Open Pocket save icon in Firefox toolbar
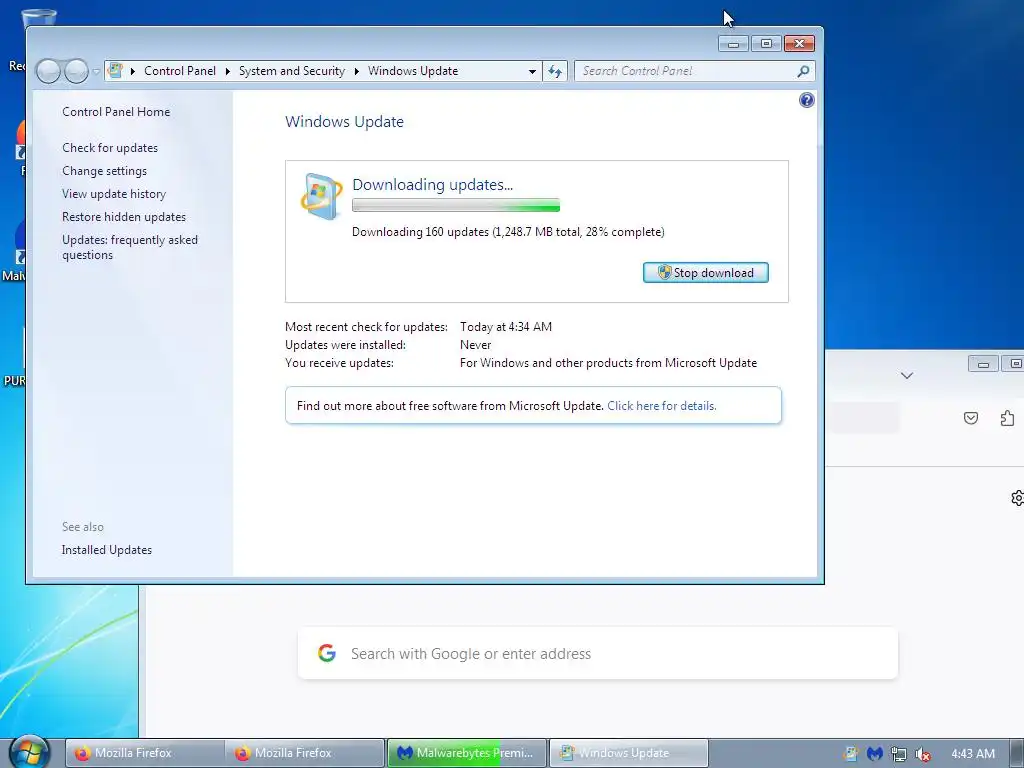This screenshot has height=768, width=1024. (x=970, y=418)
